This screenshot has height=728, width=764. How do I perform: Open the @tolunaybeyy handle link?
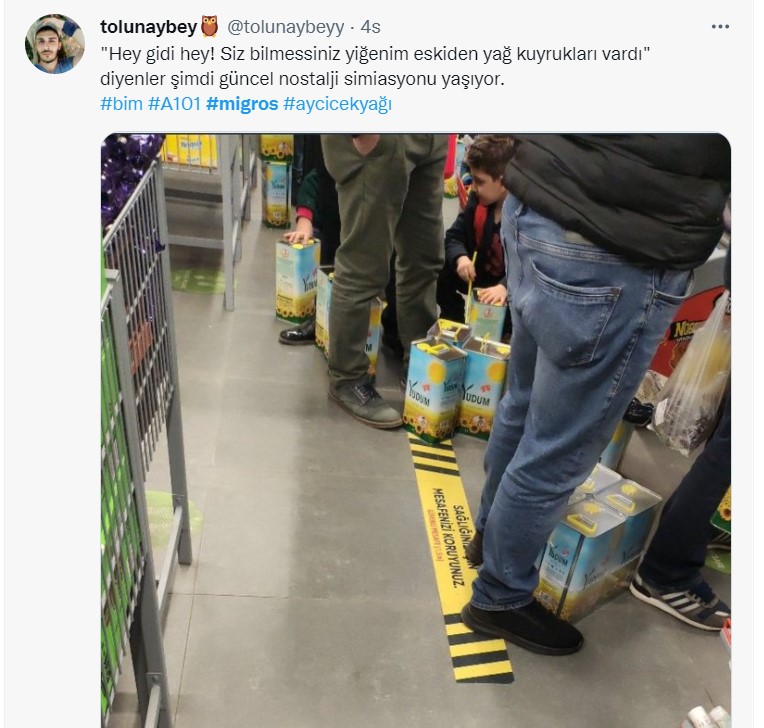click(x=286, y=27)
